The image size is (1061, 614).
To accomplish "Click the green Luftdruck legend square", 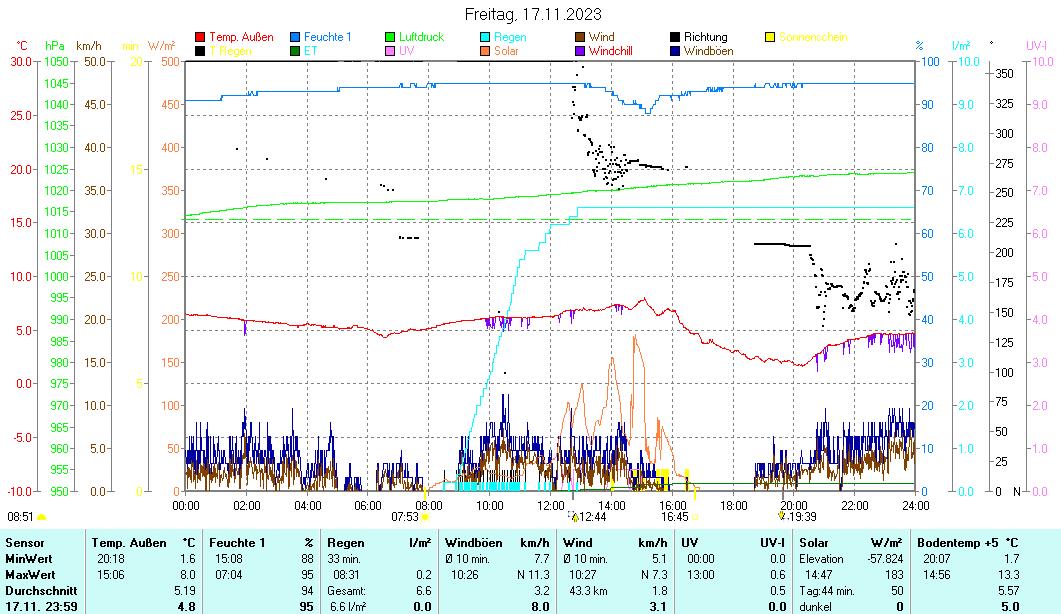I will pyautogui.click(x=390, y=37).
